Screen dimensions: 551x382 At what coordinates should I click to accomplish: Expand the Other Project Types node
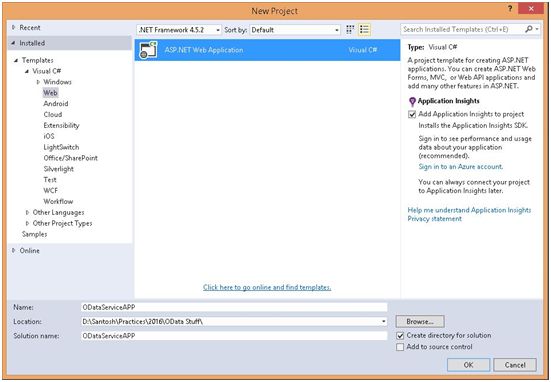click(x=27, y=223)
